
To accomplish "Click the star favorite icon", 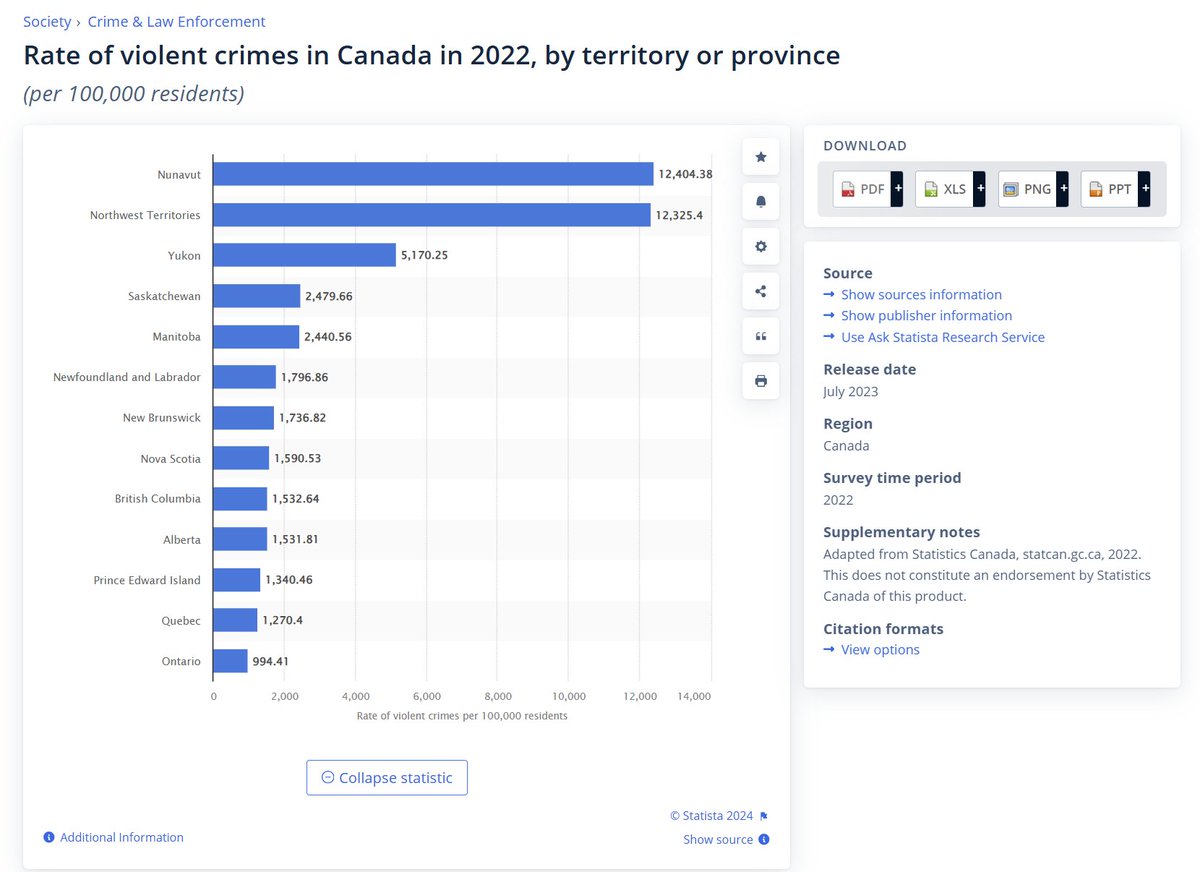I will 761,157.
